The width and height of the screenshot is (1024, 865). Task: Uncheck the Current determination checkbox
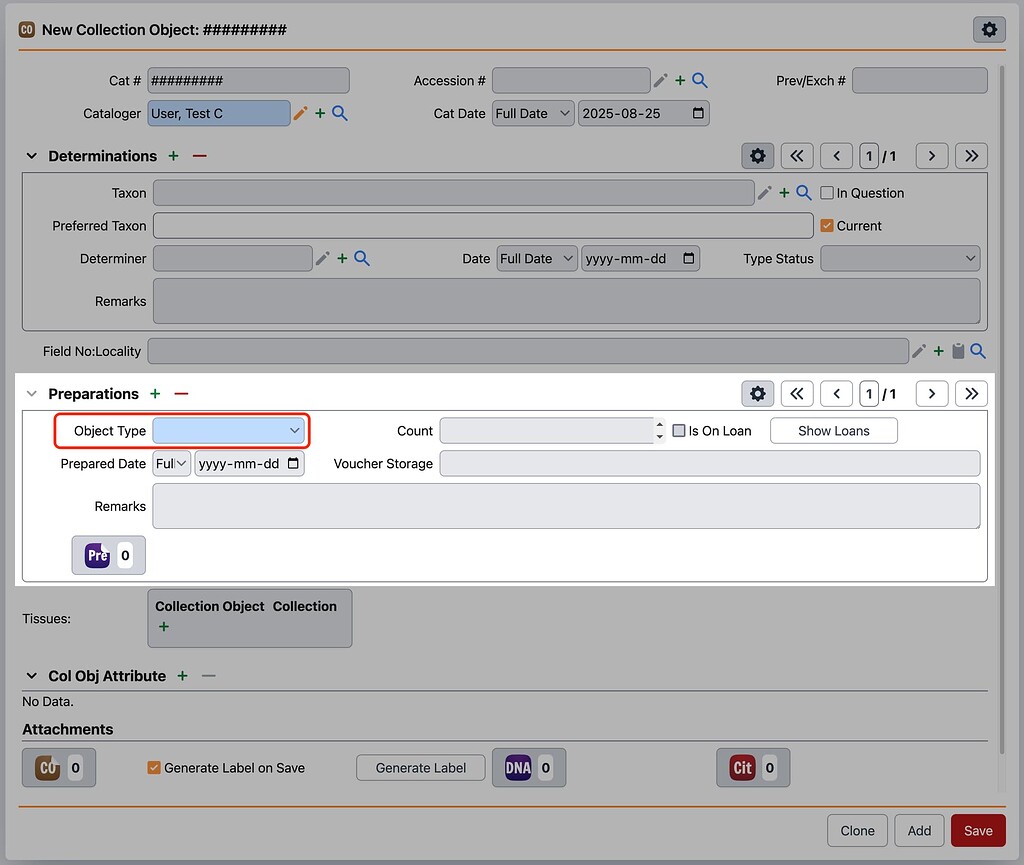[x=828, y=225]
